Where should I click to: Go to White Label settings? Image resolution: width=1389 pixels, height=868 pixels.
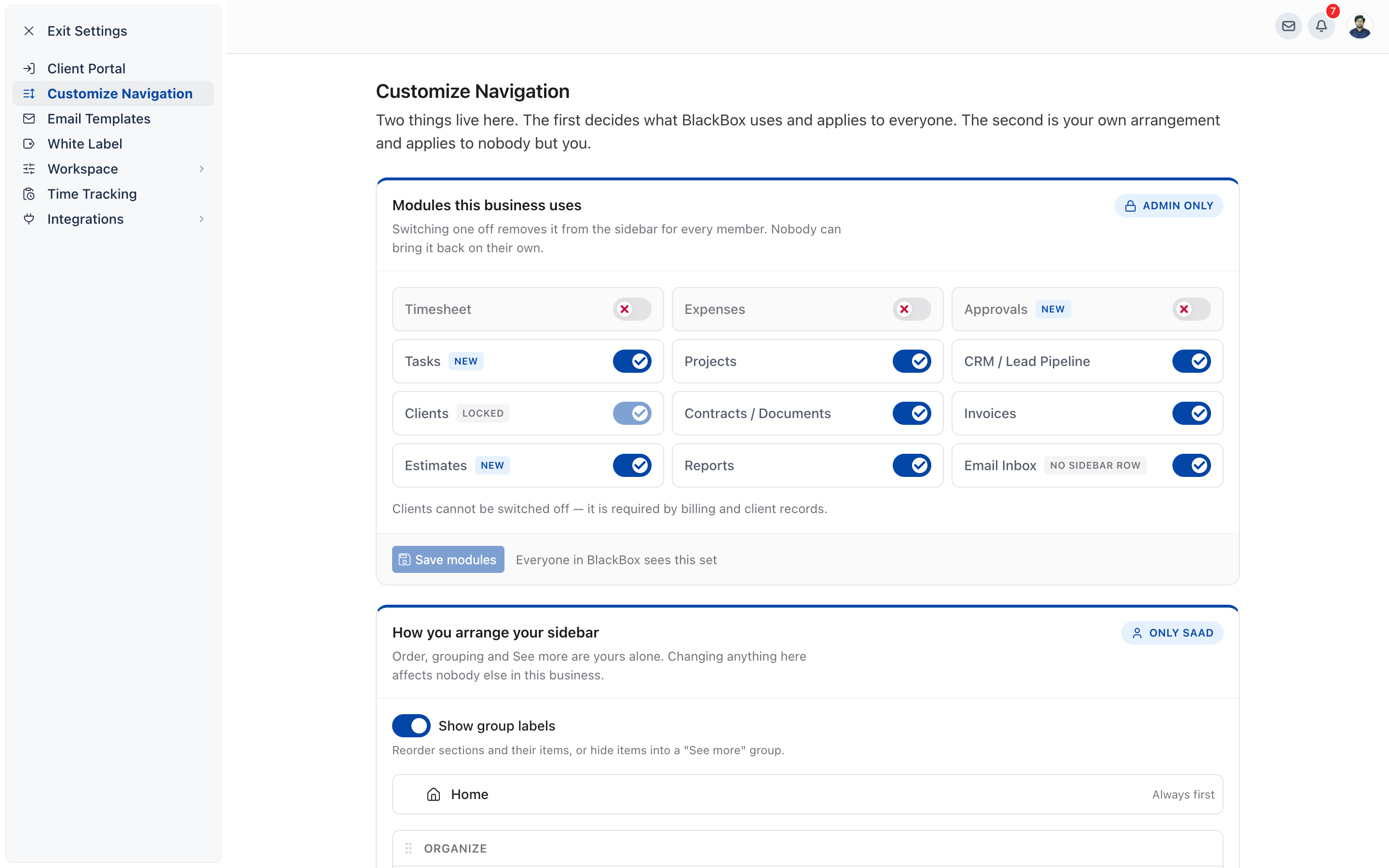click(113, 144)
